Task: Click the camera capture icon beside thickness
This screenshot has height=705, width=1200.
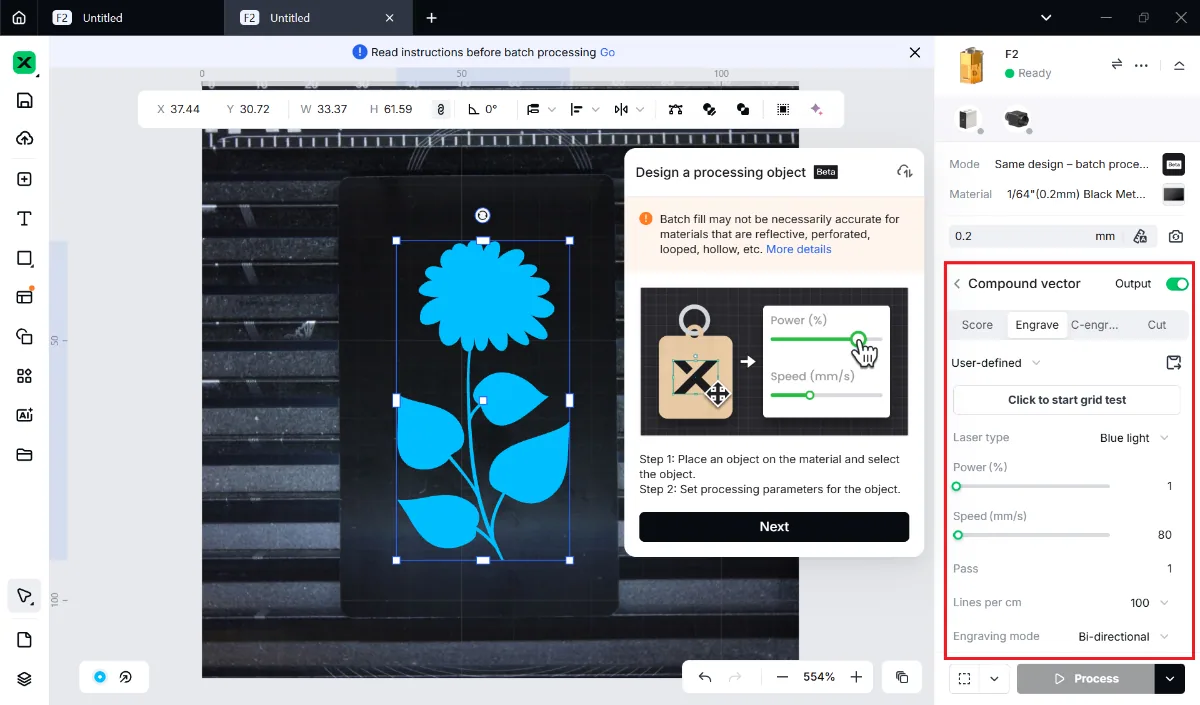Action: [x=1176, y=236]
